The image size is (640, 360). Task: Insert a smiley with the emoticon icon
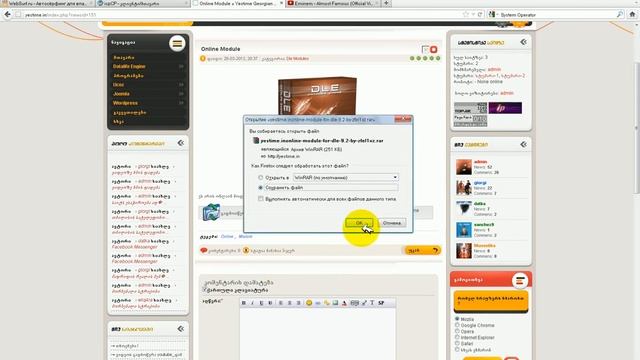309,303
